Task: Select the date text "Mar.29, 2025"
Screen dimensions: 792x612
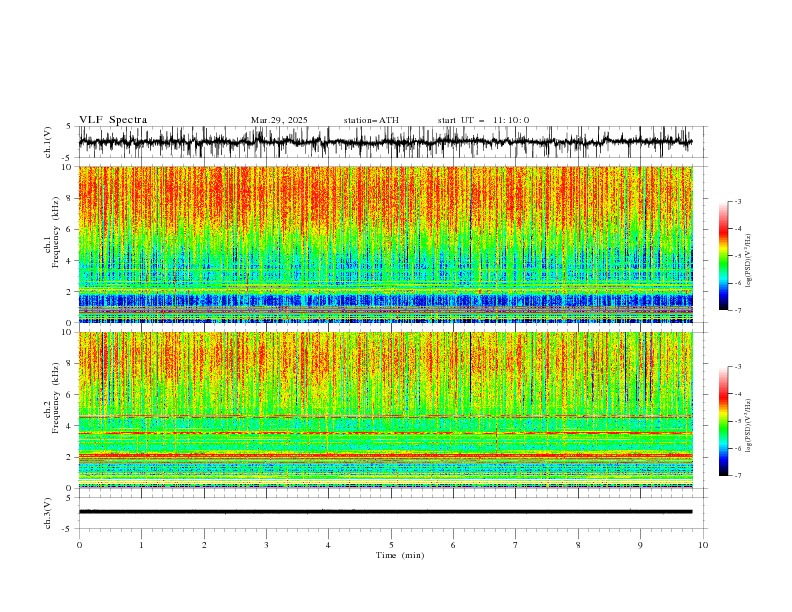Action: point(279,120)
